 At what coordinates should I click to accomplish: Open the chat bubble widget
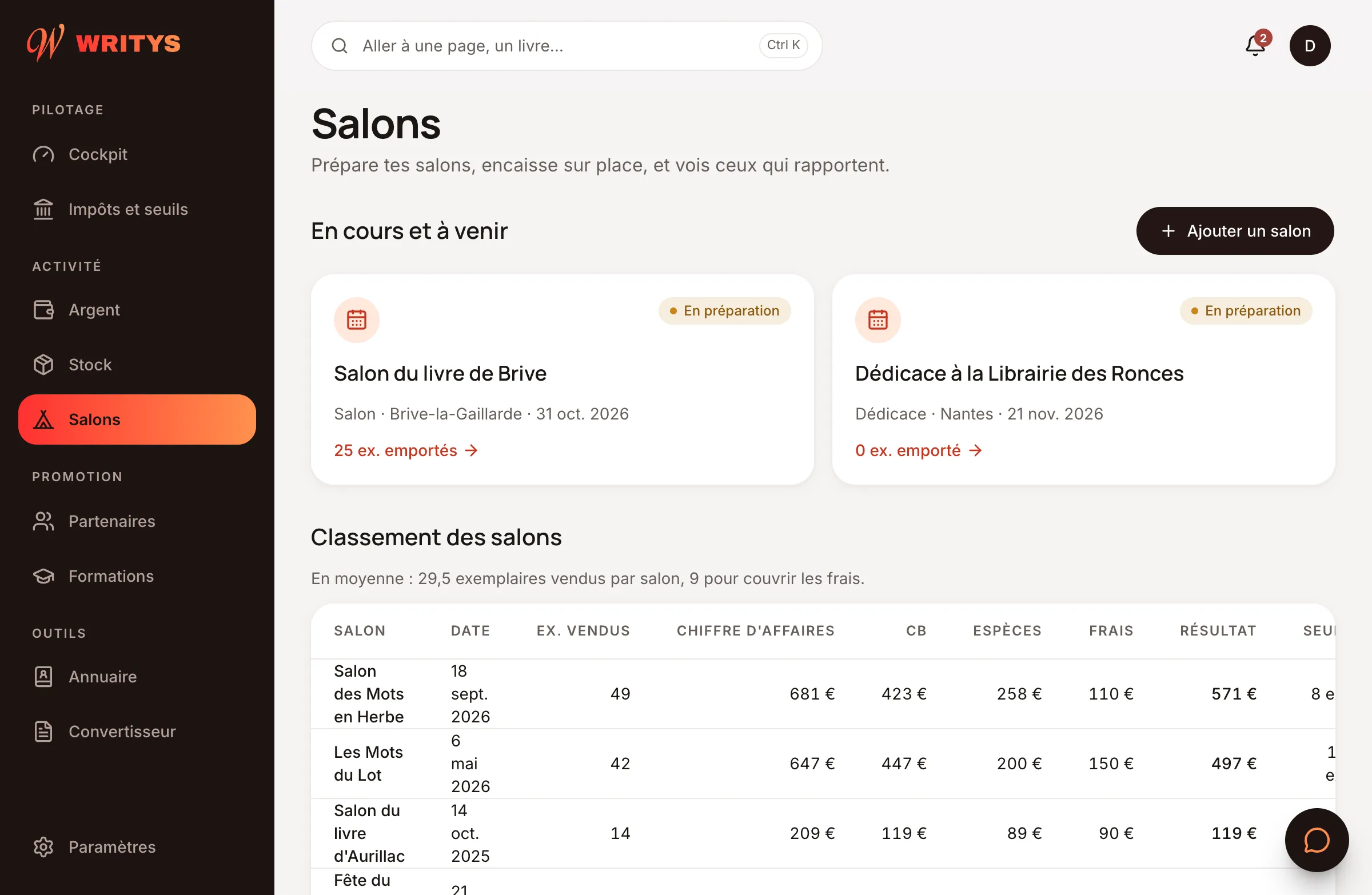(1317, 840)
